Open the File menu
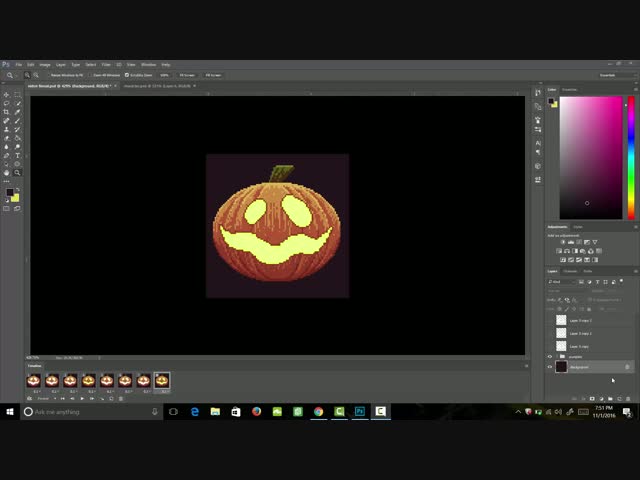Image resolution: width=640 pixels, height=480 pixels. pyautogui.click(x=19, y=64)
